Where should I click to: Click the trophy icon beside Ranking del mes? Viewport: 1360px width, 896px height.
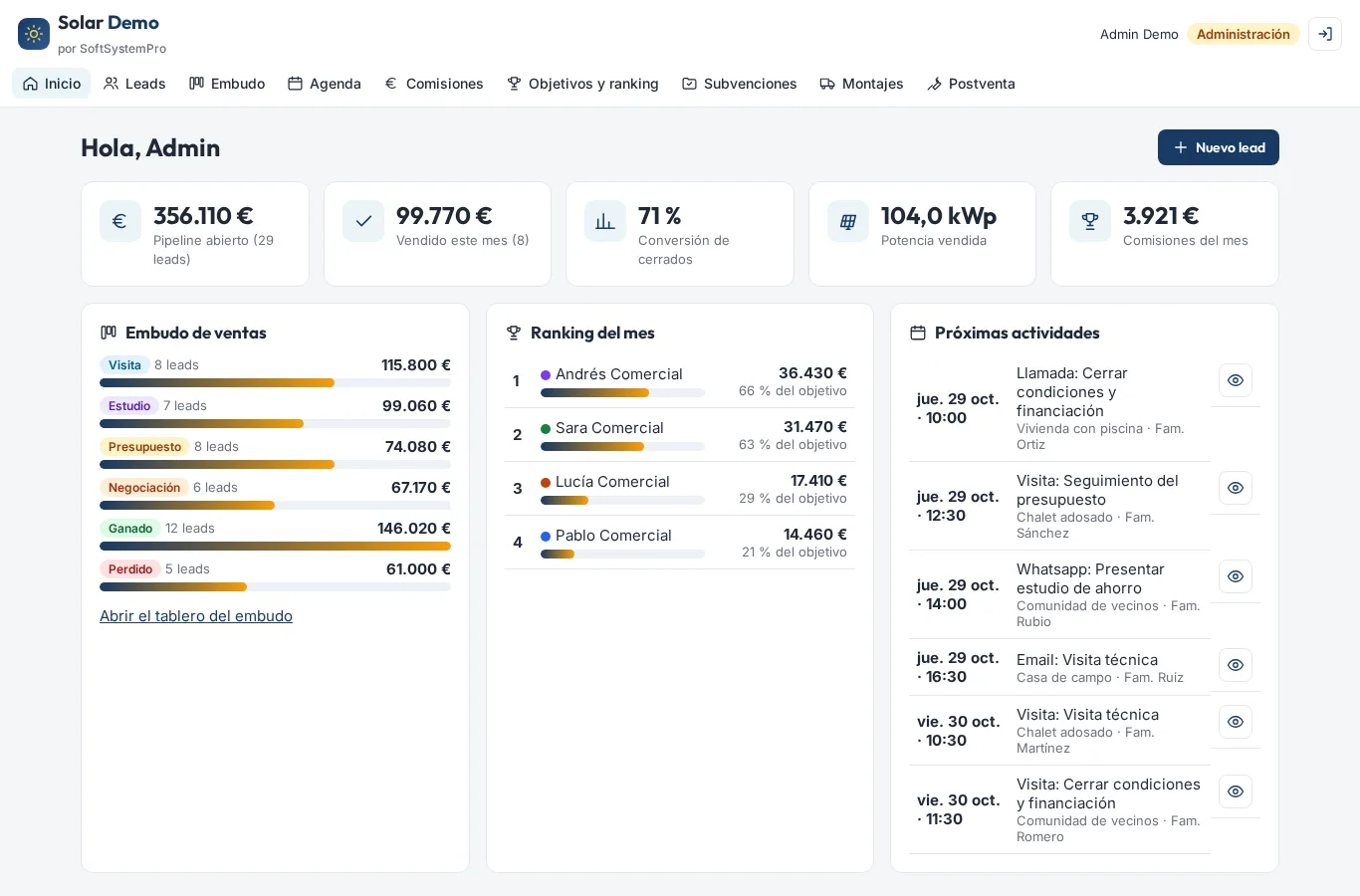tap(514, 333)
